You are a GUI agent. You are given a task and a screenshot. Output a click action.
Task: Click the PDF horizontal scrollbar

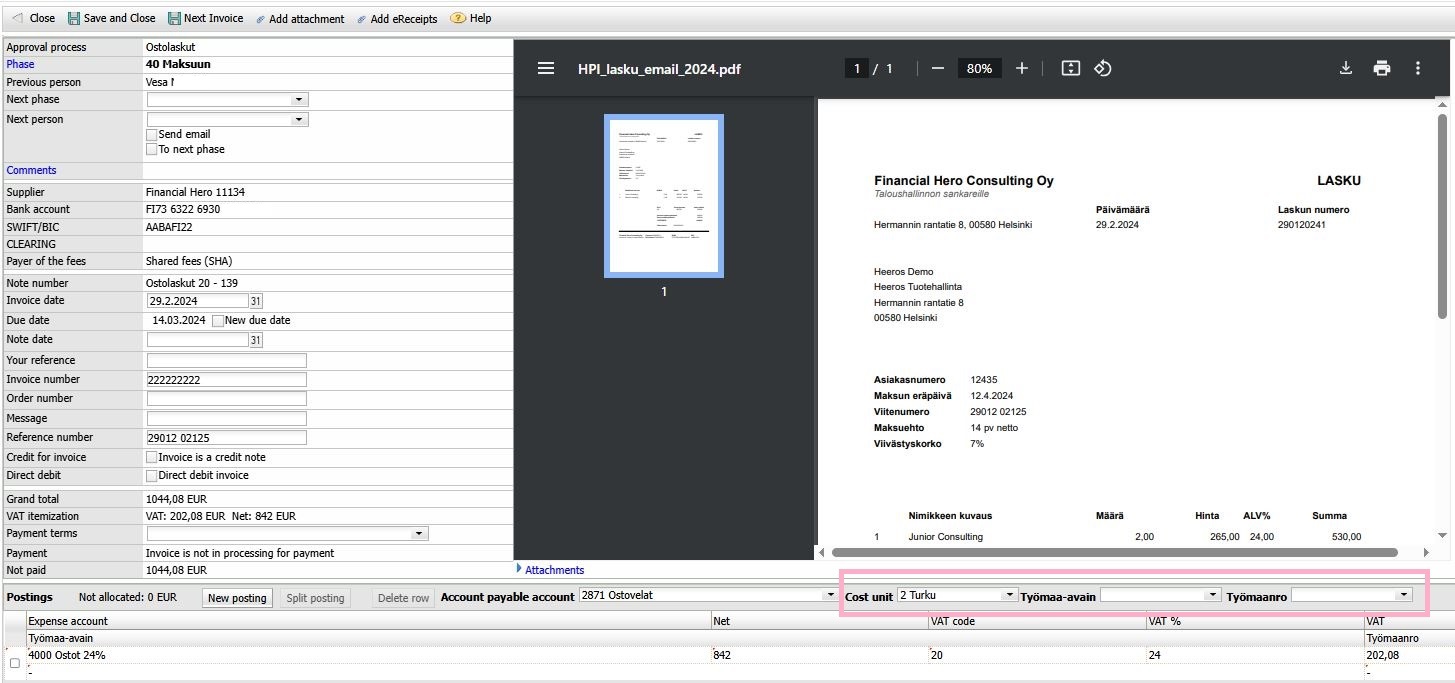1114,552
